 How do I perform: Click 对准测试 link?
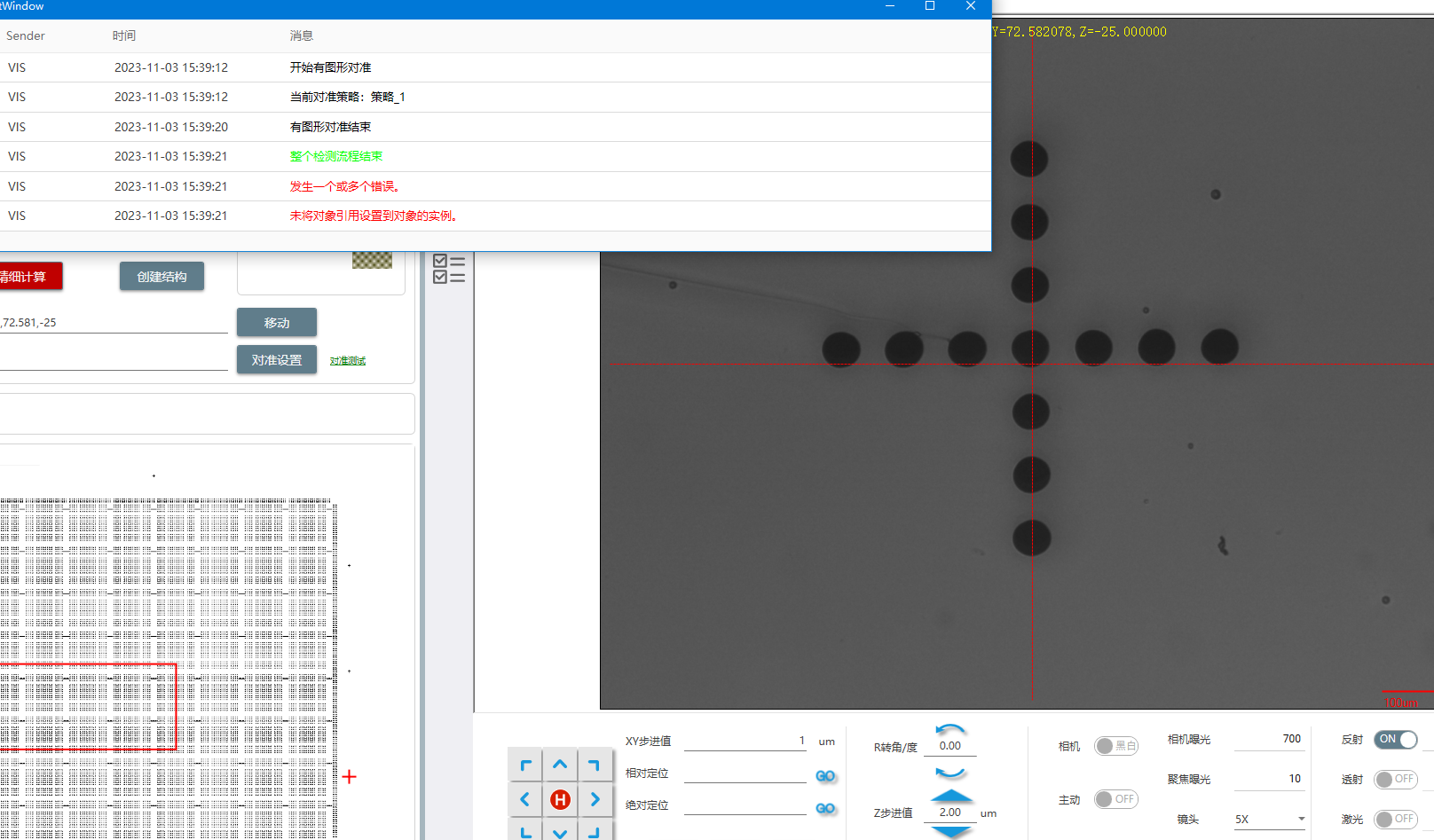click(348, 361)
